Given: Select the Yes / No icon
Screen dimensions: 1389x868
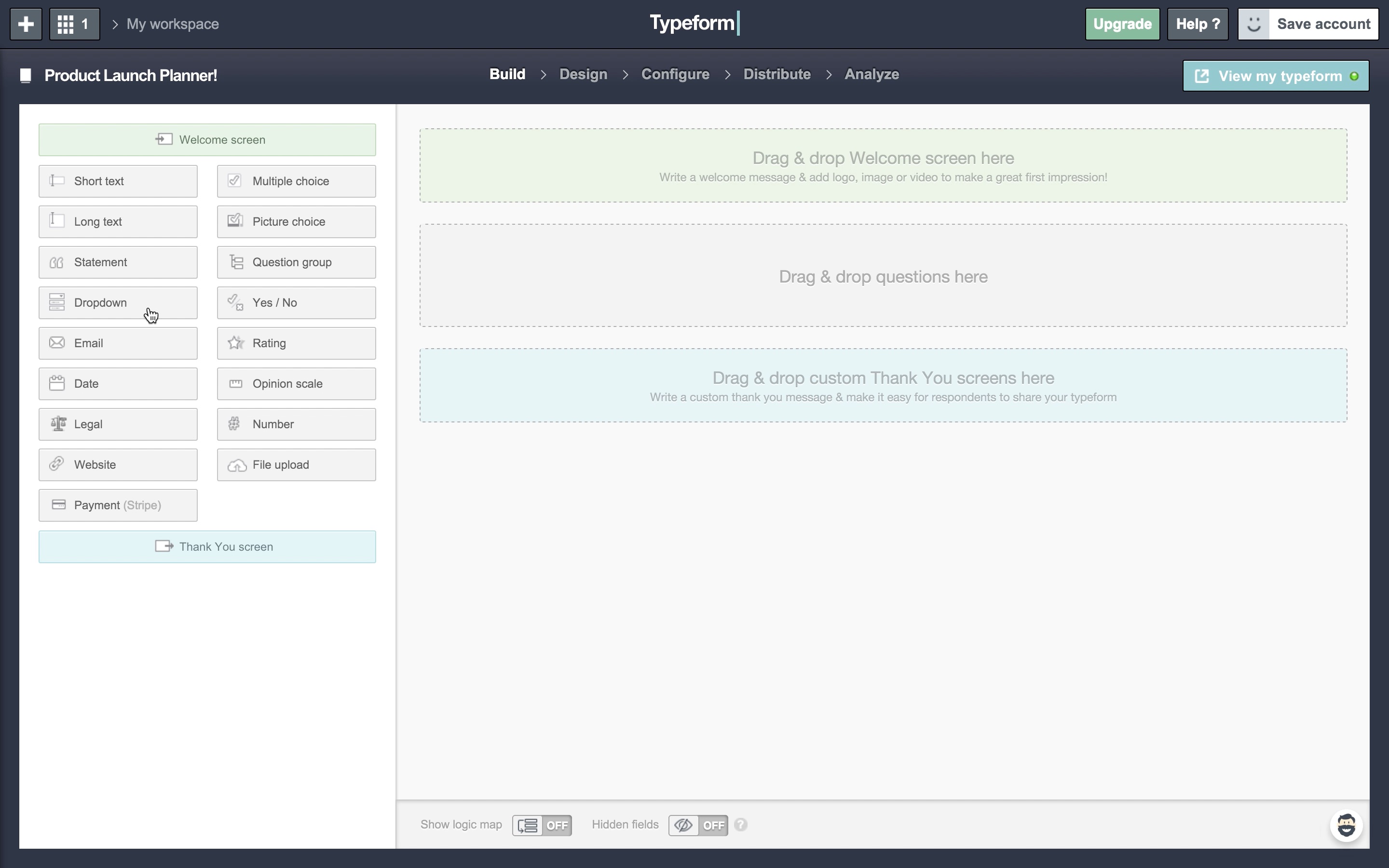Looking at the screenshot, I should [x=235, y=302].
